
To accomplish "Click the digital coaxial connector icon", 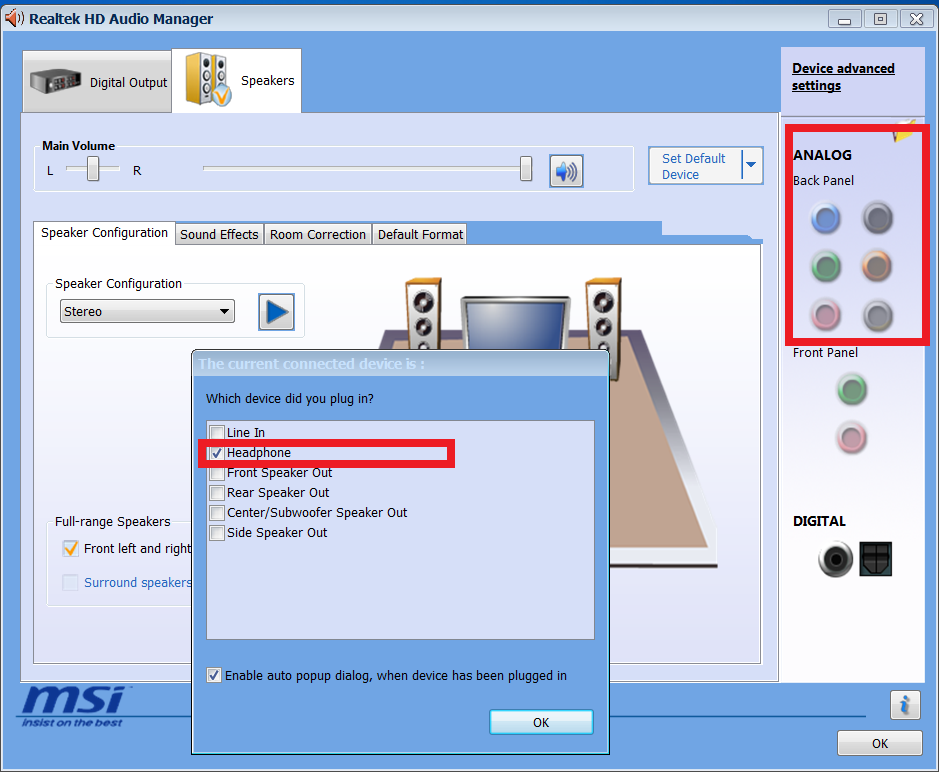I will click(835, 559).
